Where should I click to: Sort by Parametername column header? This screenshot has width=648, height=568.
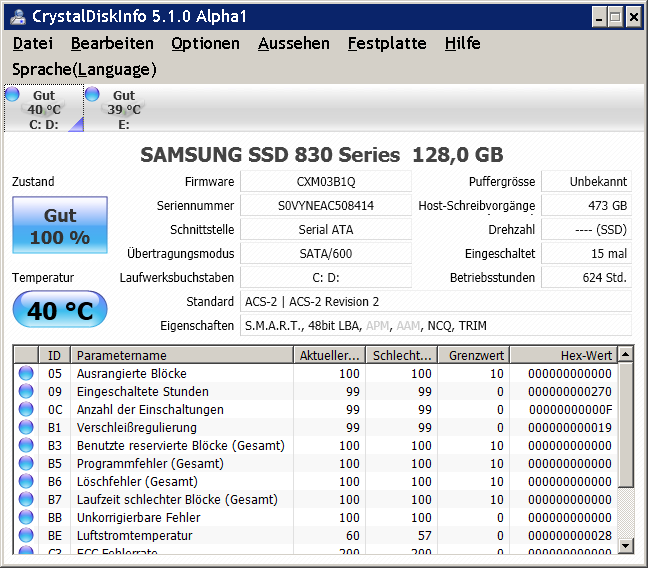tap(182, 355)
